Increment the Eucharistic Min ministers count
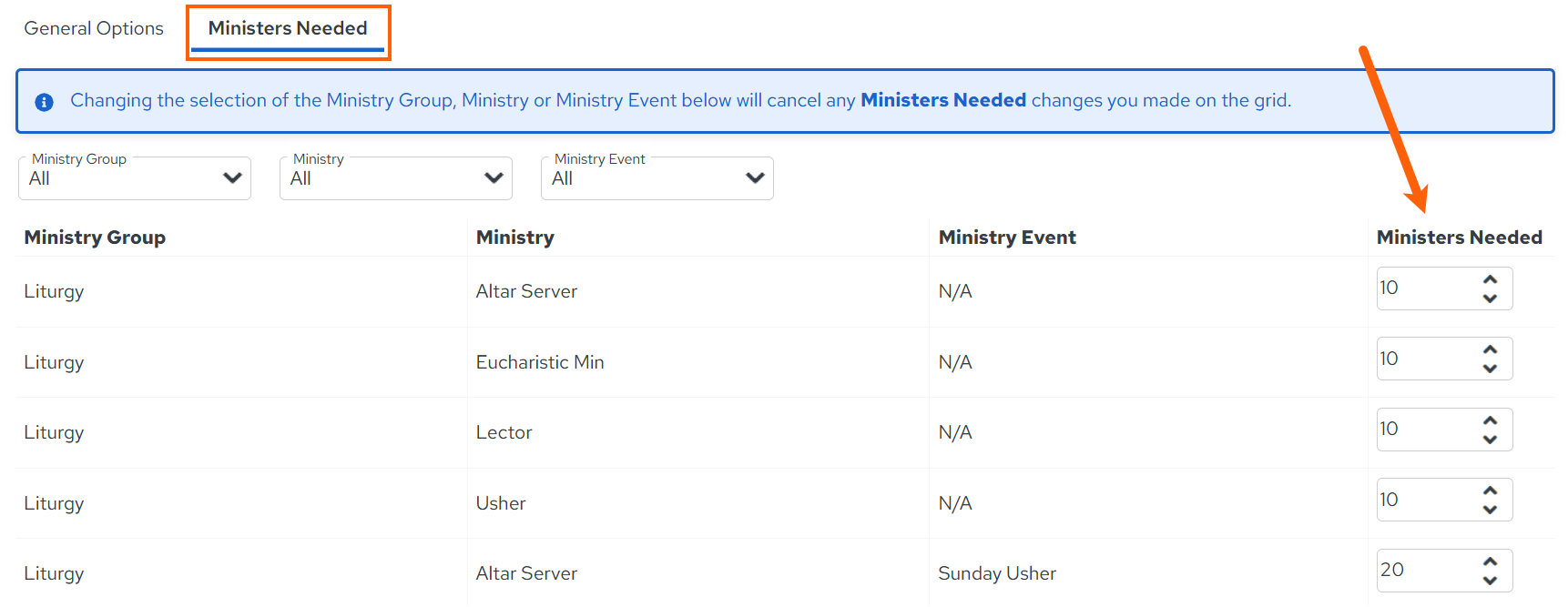 point(1490,349)
